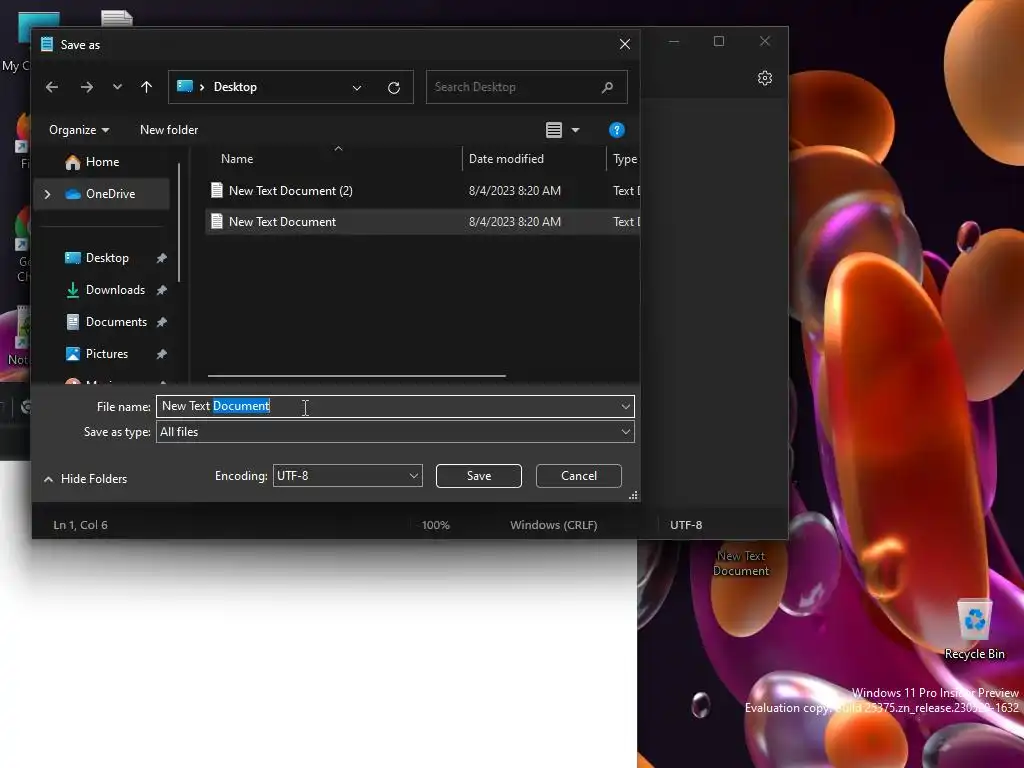The width and height of the screenshot is (1024, 768).
Task: Click the Search Desktop field
Action: (x=526, y=87)
